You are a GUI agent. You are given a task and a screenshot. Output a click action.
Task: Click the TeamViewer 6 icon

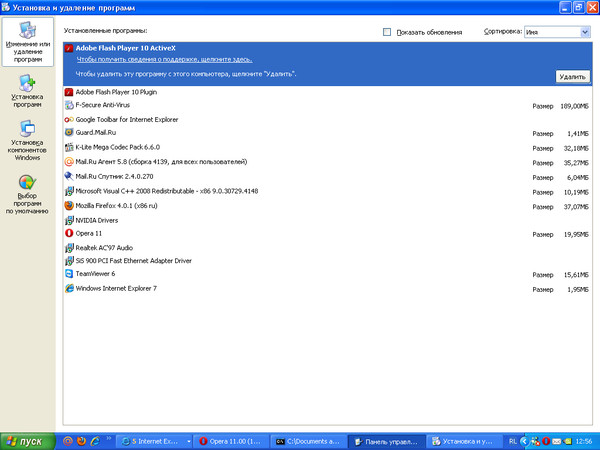[x=69, y=274]
